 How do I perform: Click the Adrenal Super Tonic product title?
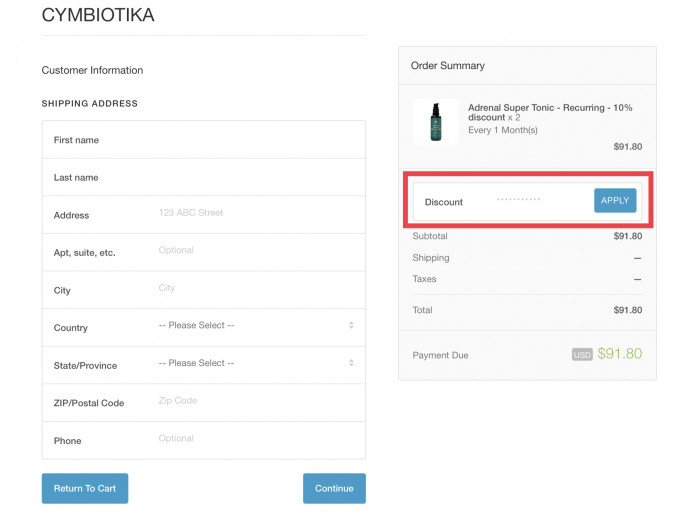550,113
